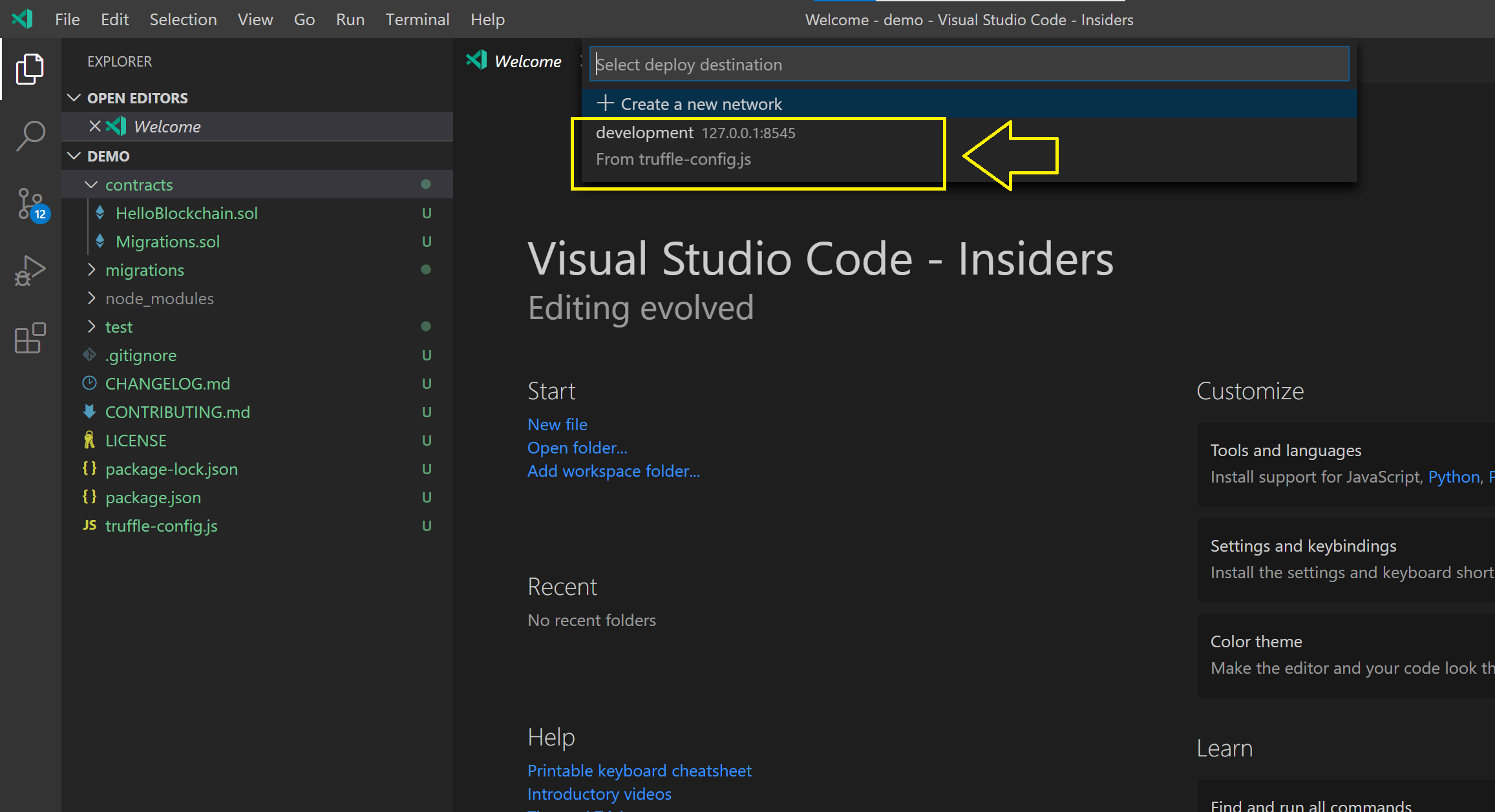Click the Color theme card
1495x812 pixels.
coord(1346,655)
